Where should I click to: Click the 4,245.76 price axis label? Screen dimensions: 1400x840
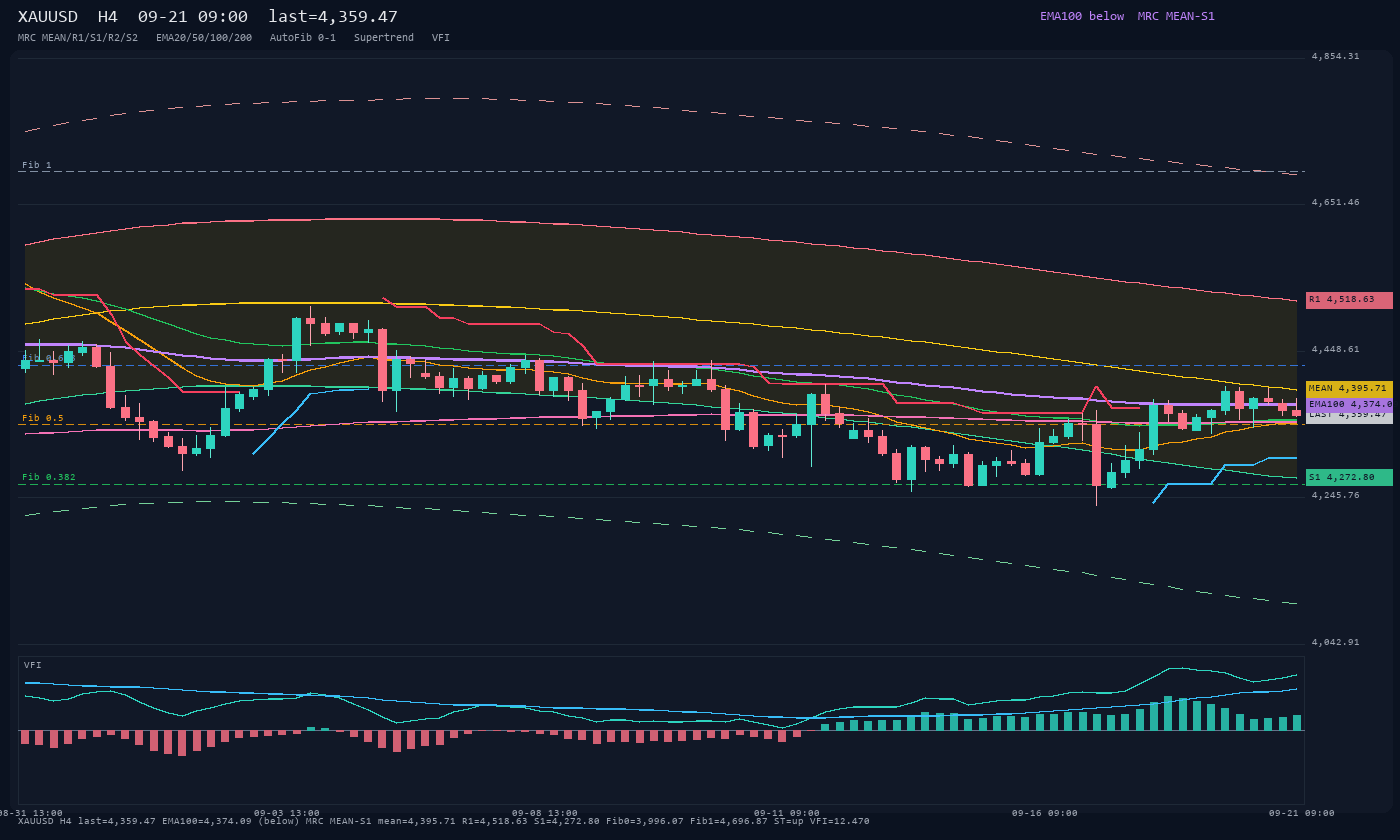[x=1335, y=496]
